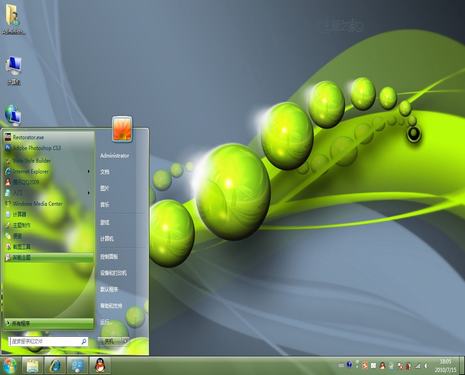
Task: Click the taskbar clock showing 2010/7/15
Action: 445,366
